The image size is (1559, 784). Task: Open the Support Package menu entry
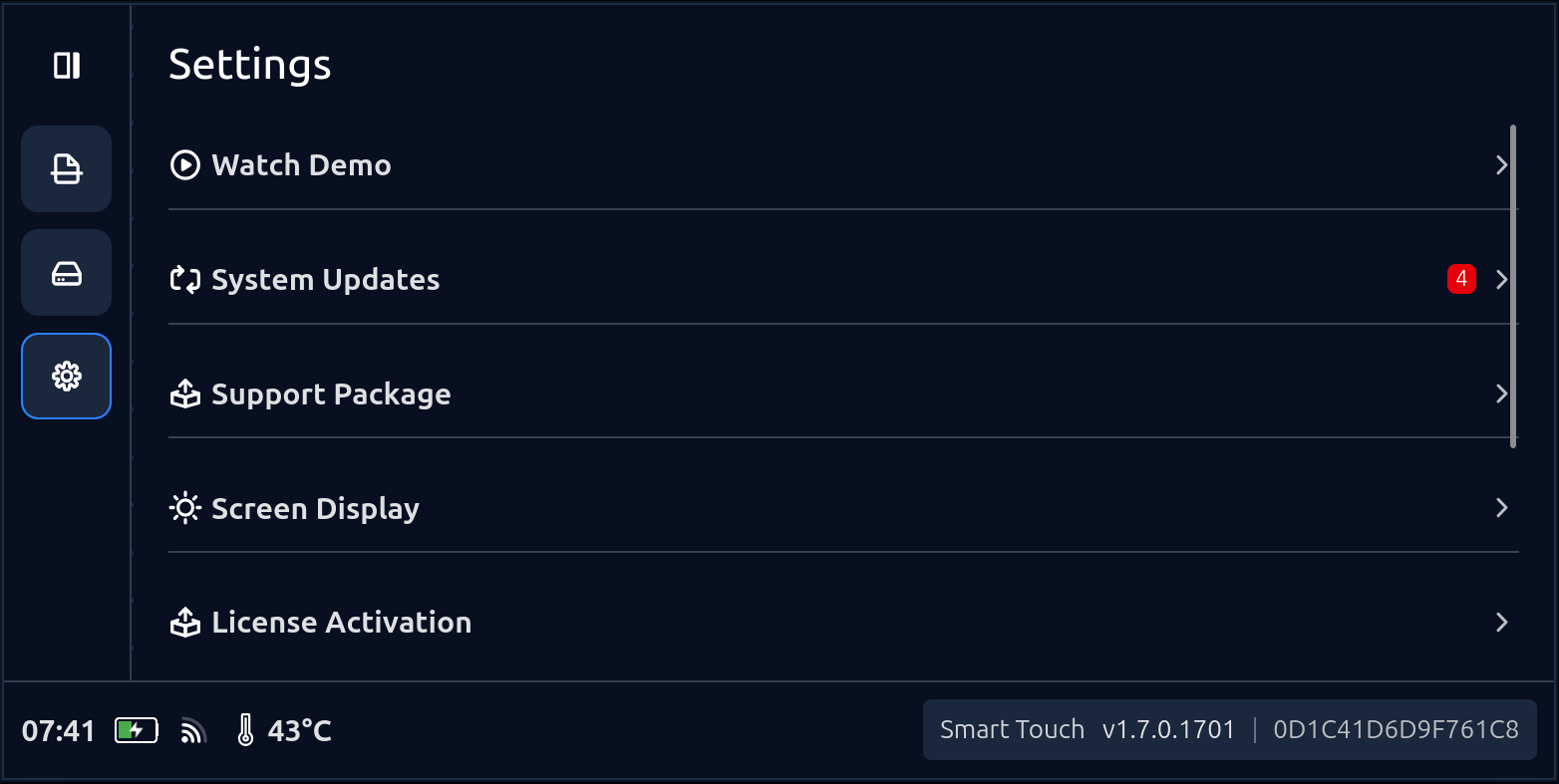click(x=331, y=394)
